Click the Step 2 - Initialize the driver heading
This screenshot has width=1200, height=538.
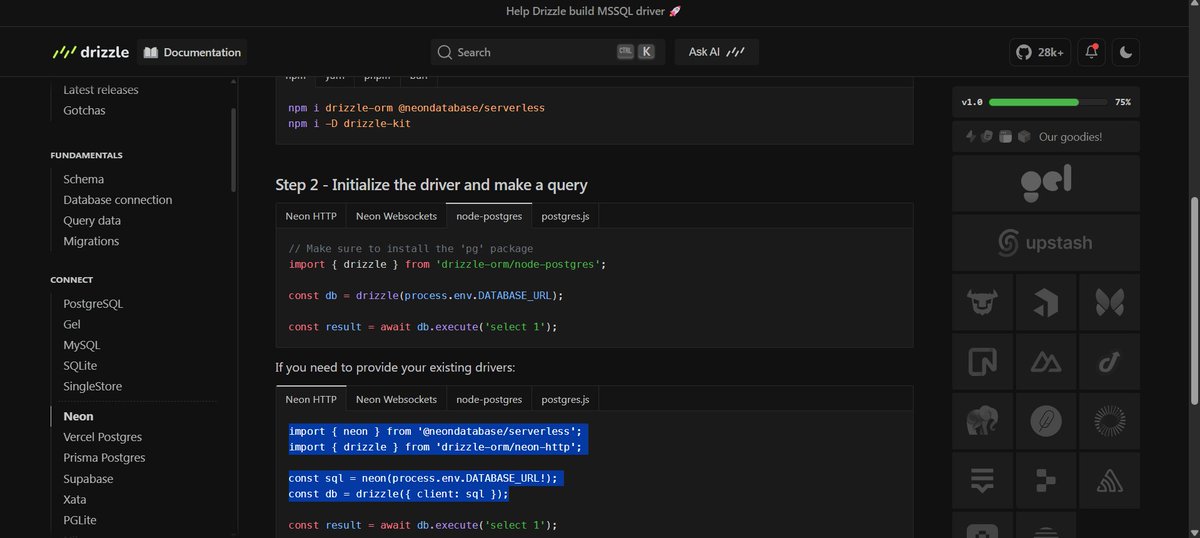tap(431, 184)
